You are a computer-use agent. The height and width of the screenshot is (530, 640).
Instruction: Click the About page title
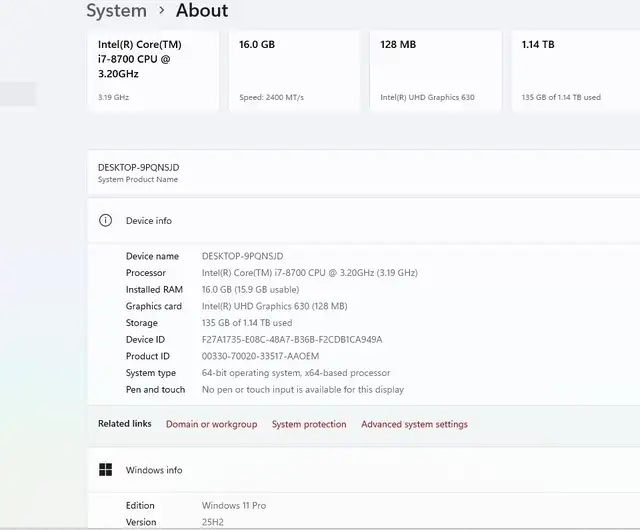202,10
